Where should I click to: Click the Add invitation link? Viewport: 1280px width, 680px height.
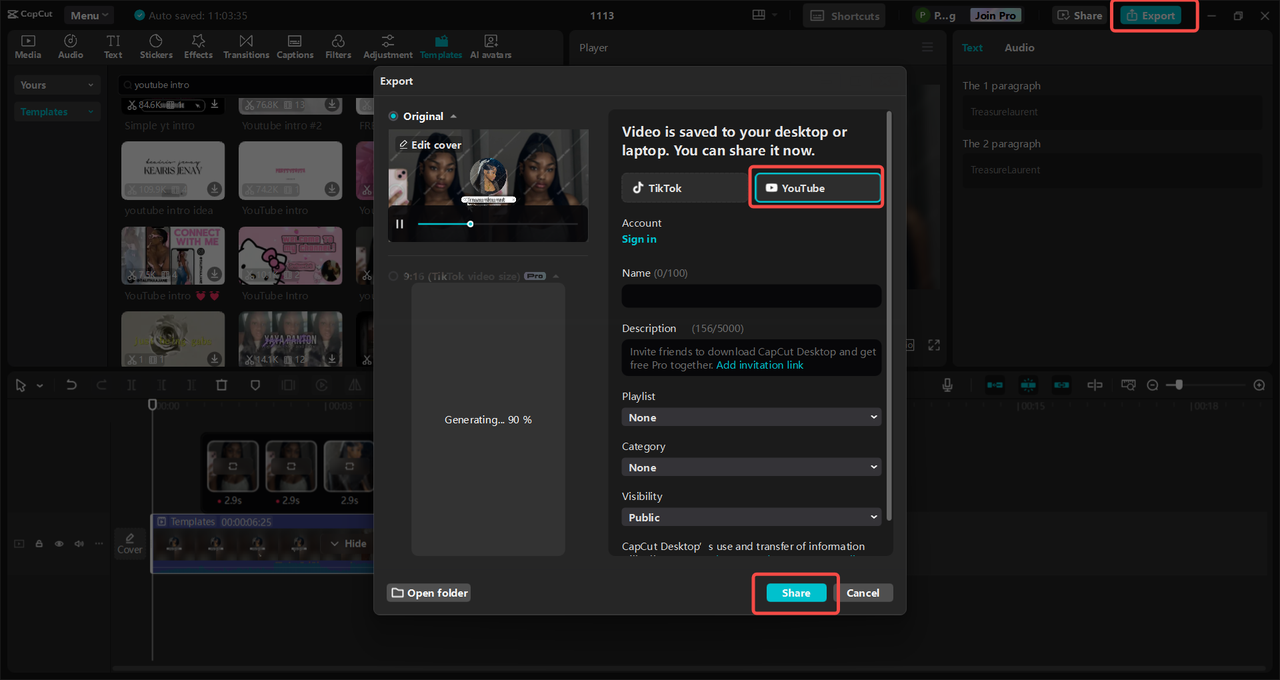(x=760, y=365)
